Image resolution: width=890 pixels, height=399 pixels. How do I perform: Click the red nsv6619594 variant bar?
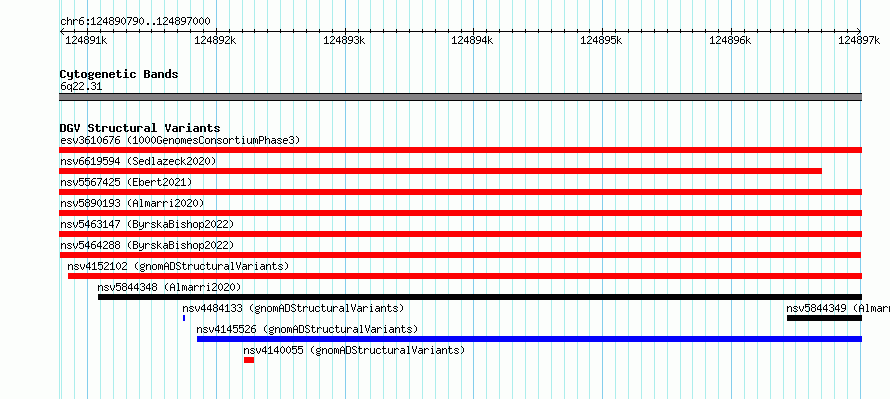click(440, 171)
